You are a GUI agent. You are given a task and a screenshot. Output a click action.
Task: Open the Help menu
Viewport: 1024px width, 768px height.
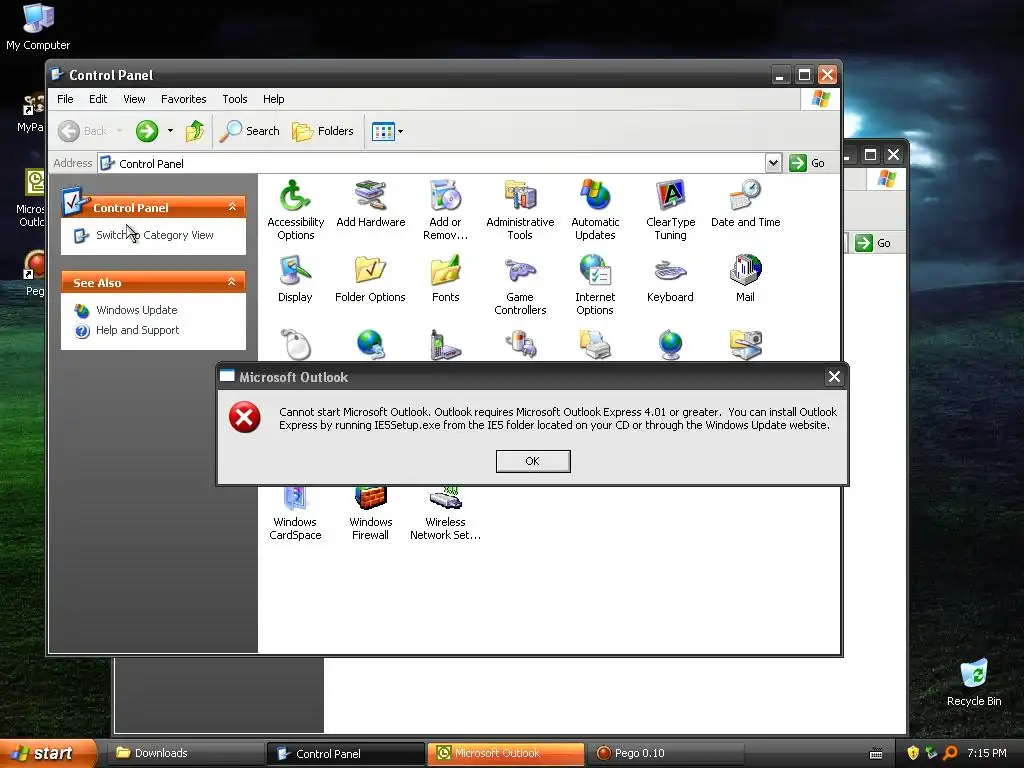[274, 99]
